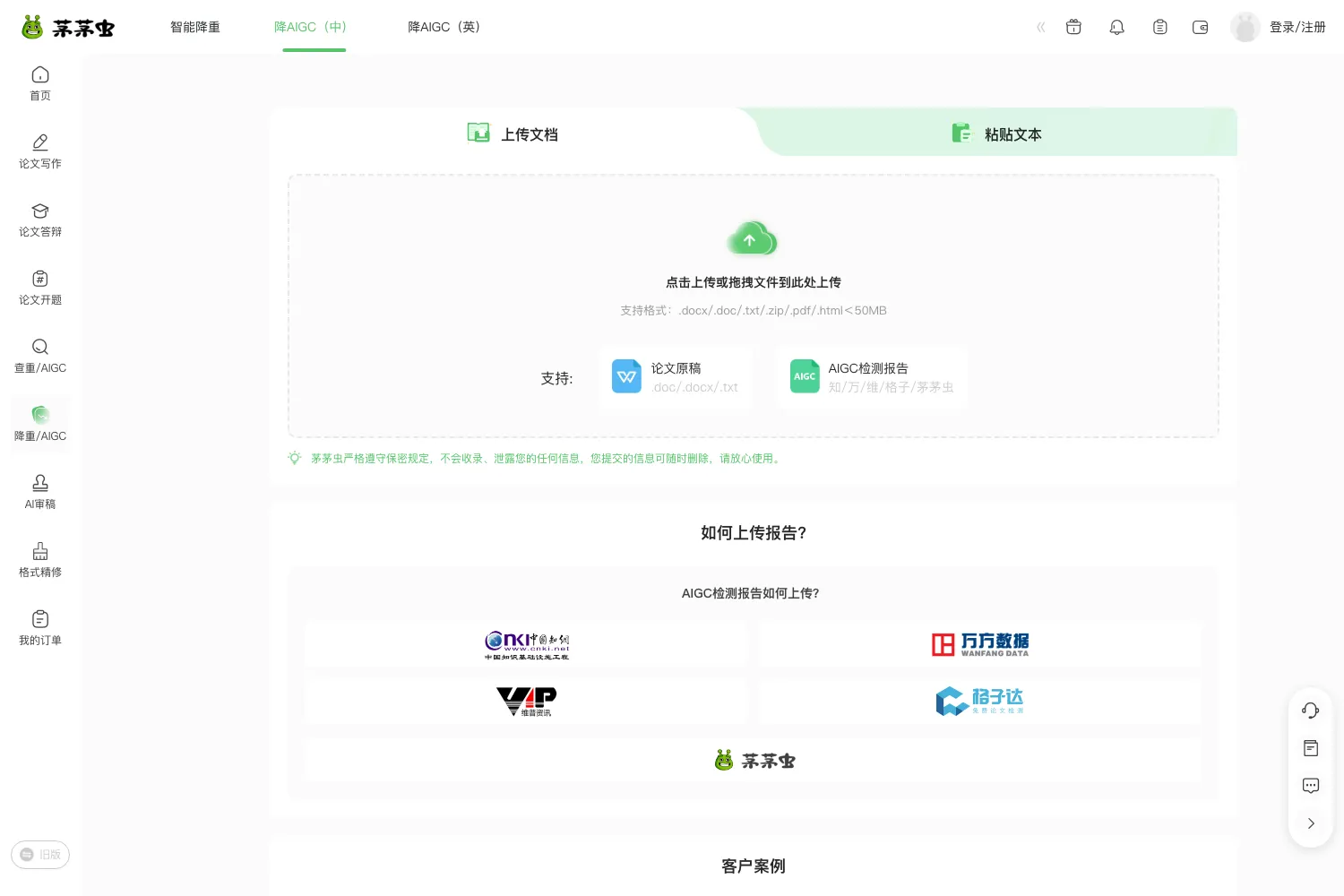The image size is (1344, 896).
Task: Open the CNKI 中国知网 report guide
Action: coord(526,644)
